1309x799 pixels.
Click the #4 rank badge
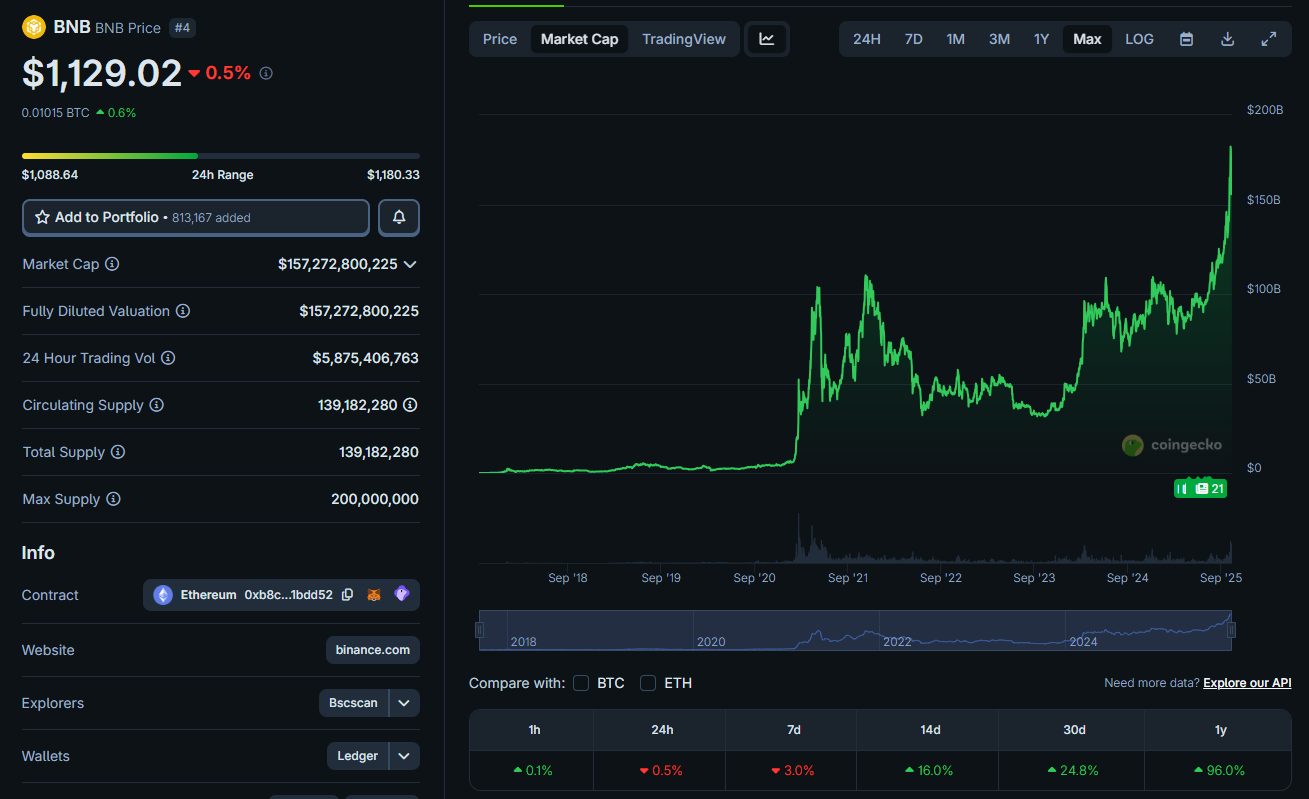(x=182, y=28)
